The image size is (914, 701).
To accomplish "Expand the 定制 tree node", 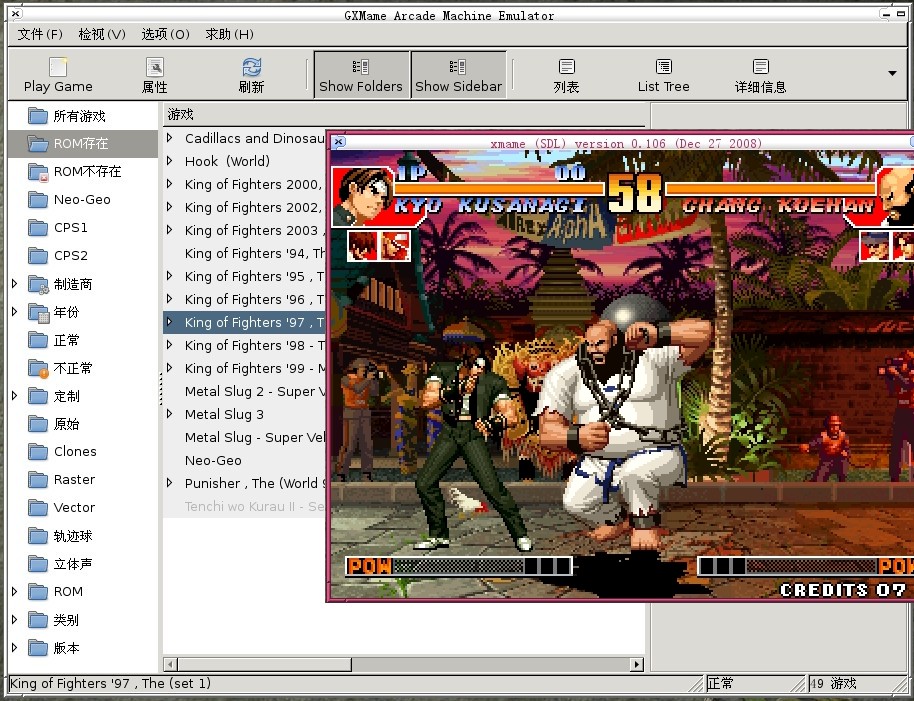I will [x=15, y=396].
